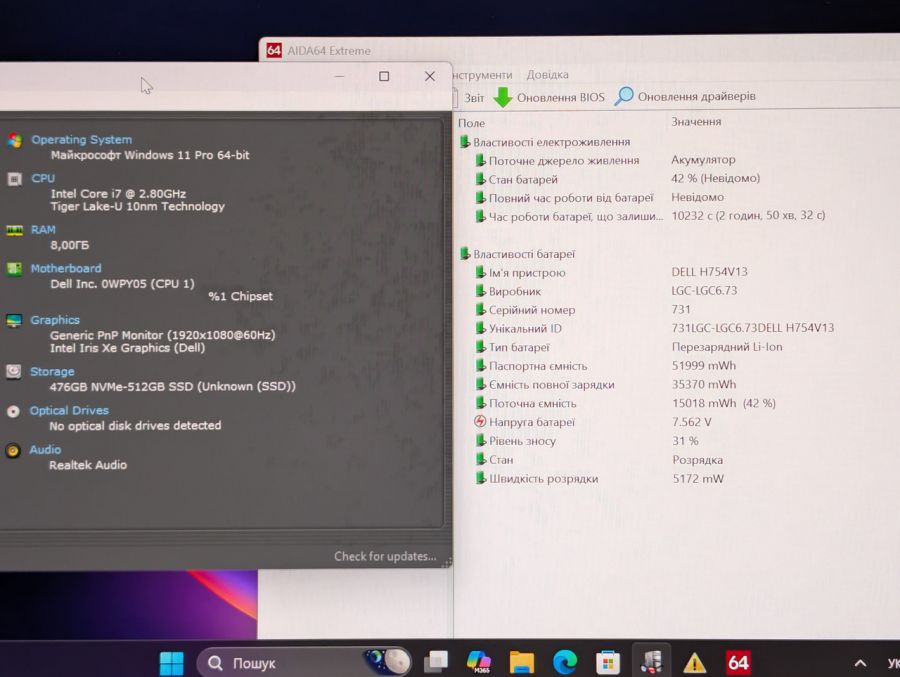Select Ємність повної зарядки row

point(606,384)
